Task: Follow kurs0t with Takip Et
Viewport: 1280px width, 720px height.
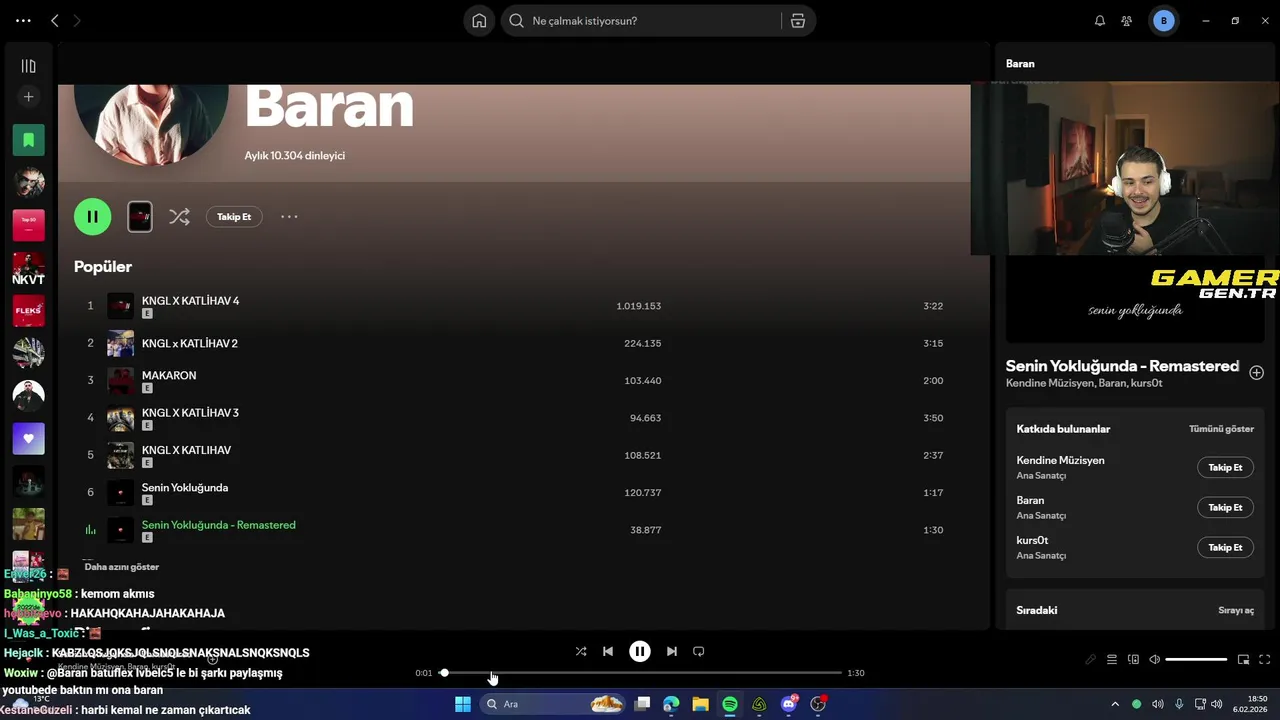Action: click(x=1225, y=547)
